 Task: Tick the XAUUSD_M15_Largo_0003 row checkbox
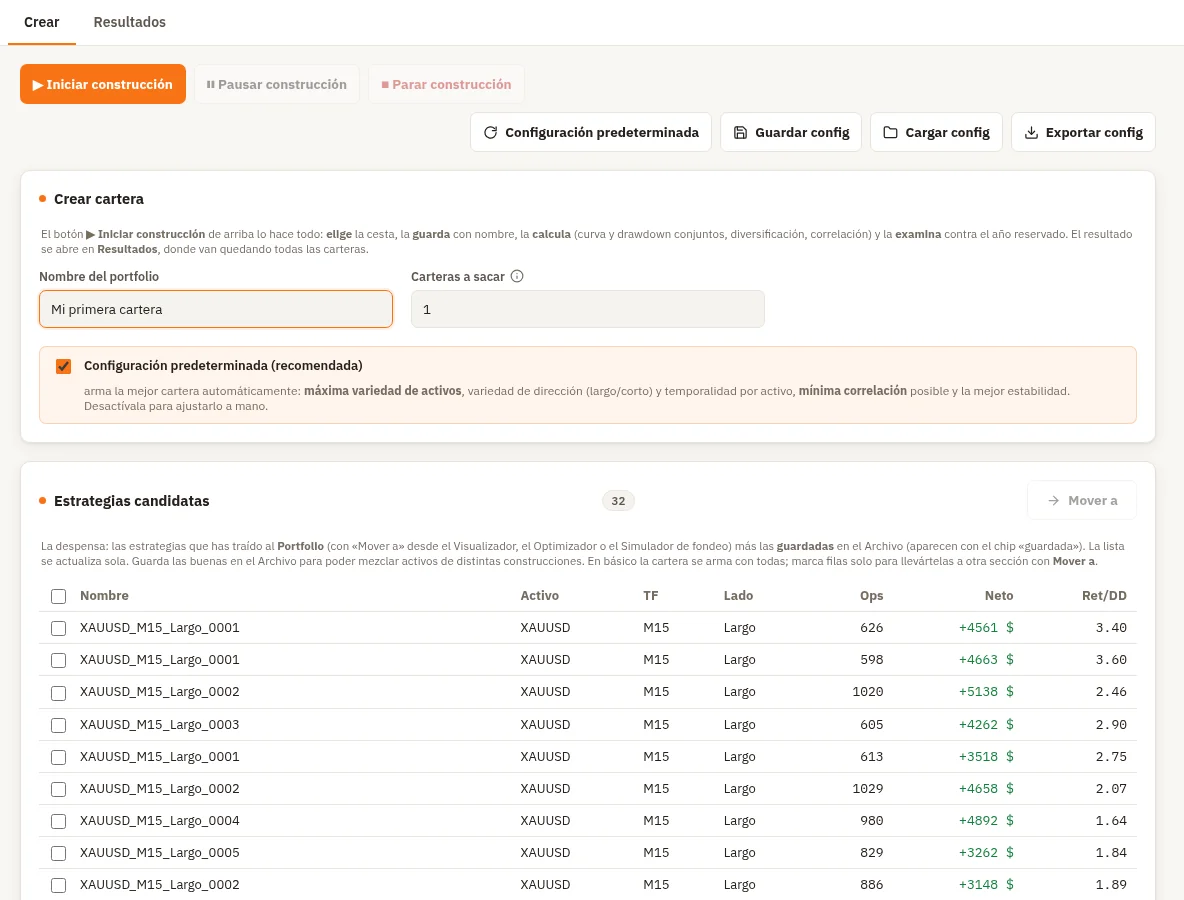[x=58, y=726]
